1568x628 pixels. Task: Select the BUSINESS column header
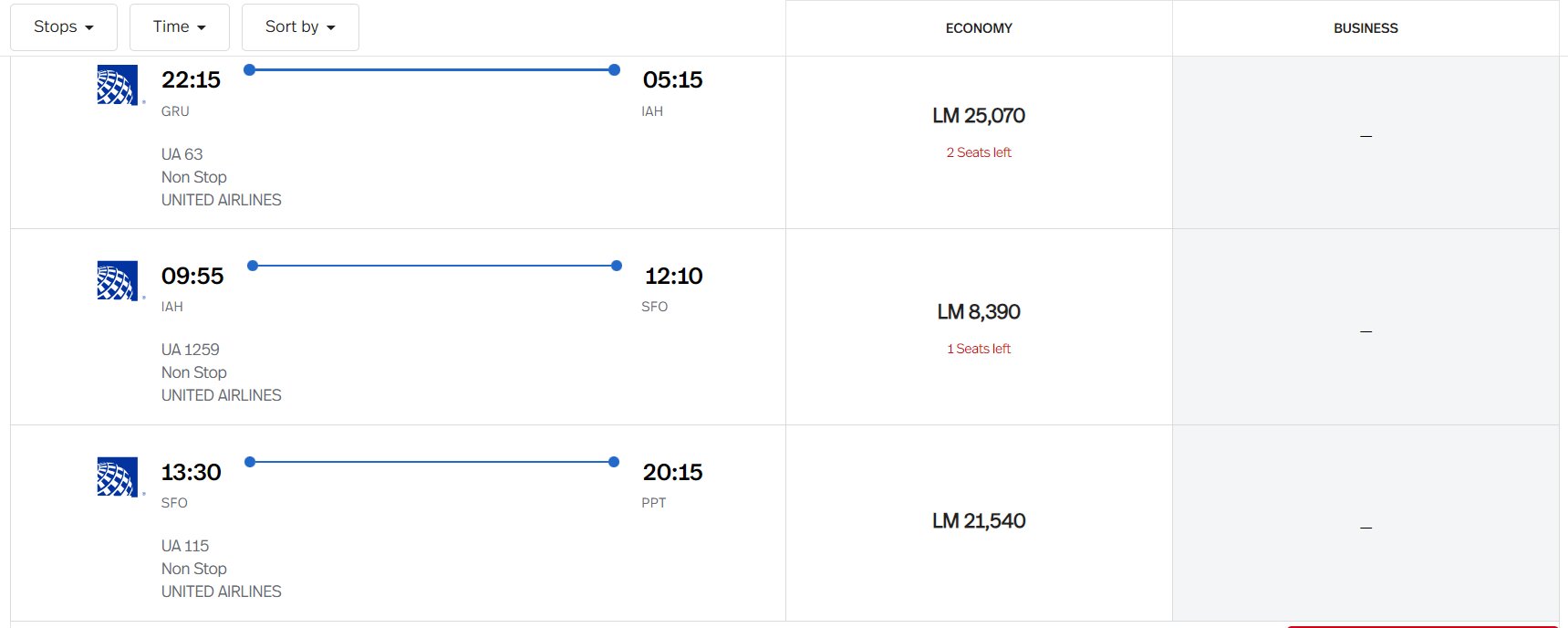click(x=1366, y=28)
